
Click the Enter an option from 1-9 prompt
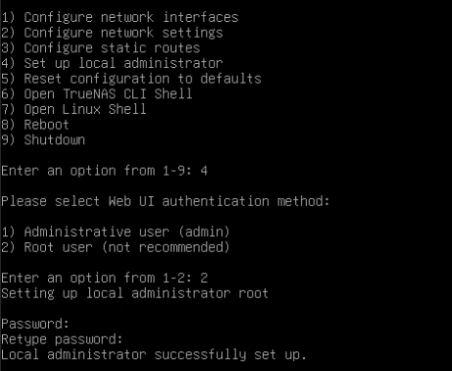[x=97, y=171]
